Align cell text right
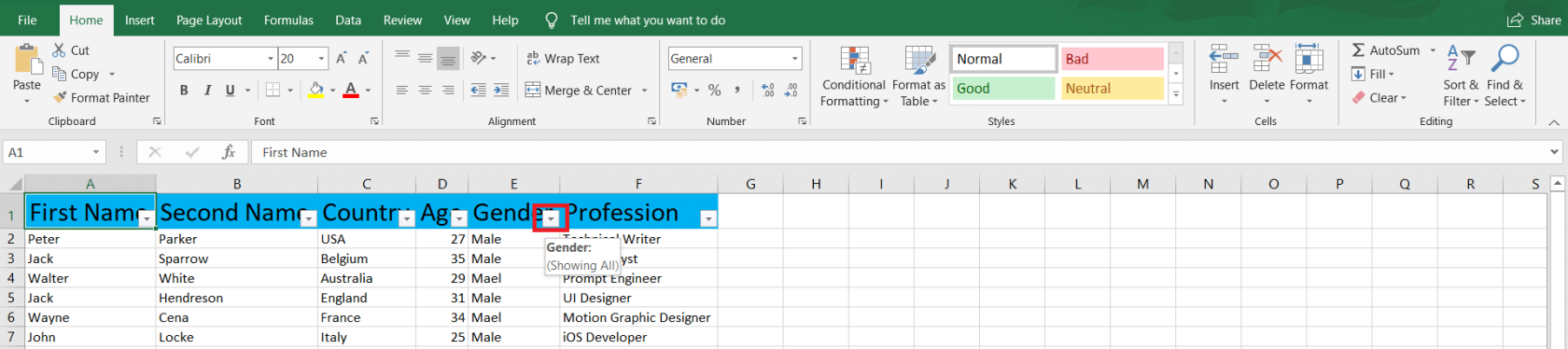1568x349 pixels. point(448,91)
